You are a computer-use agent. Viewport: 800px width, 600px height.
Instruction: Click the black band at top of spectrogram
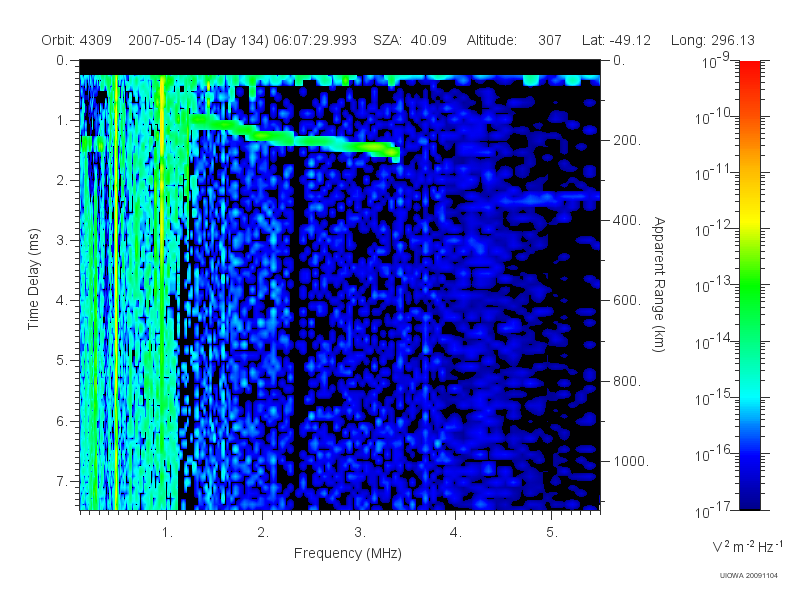point(340,67)
